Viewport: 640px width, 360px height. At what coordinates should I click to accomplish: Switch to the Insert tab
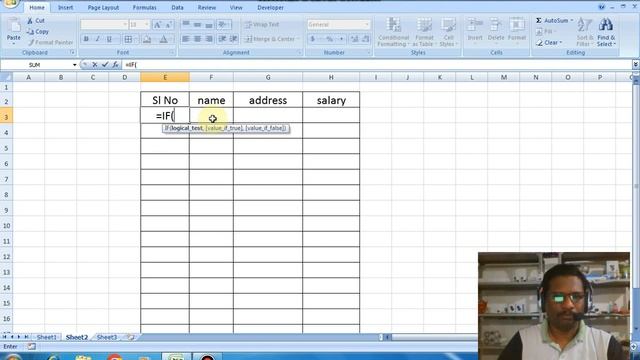[x=65, y=7]
